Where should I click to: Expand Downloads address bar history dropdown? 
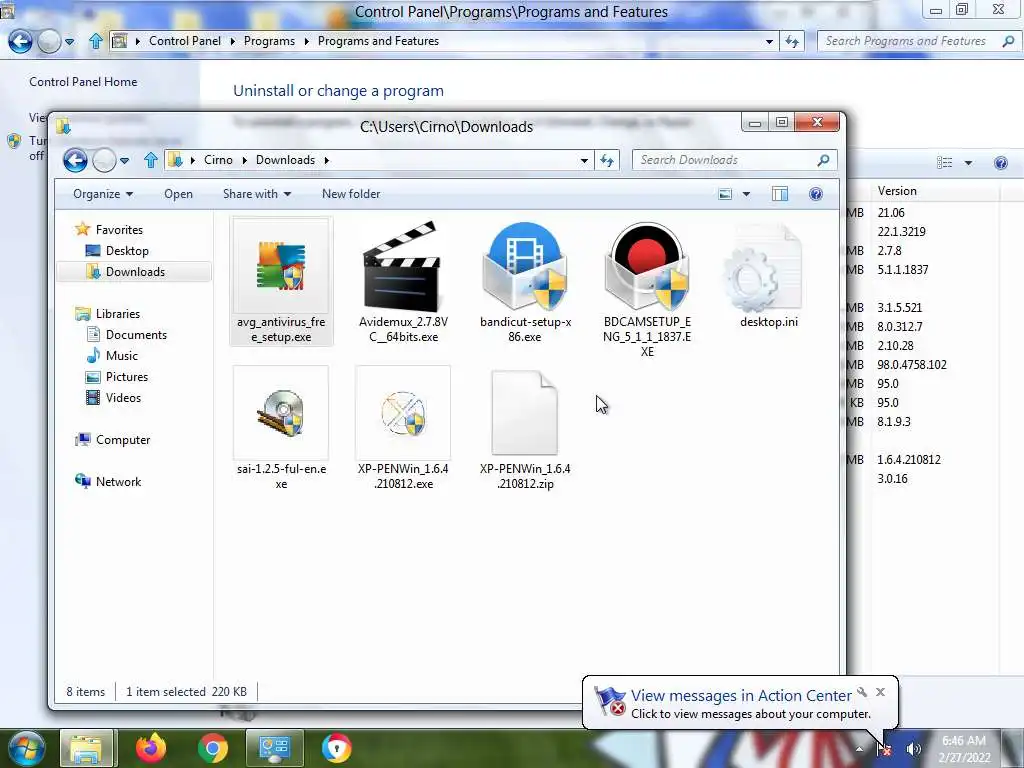584,160
